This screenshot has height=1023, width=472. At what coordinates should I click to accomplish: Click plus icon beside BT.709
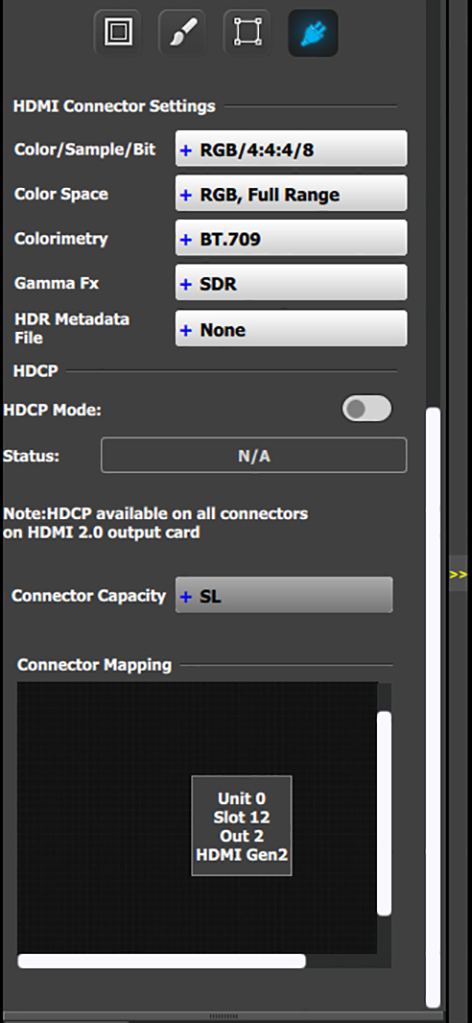[186, 239]
